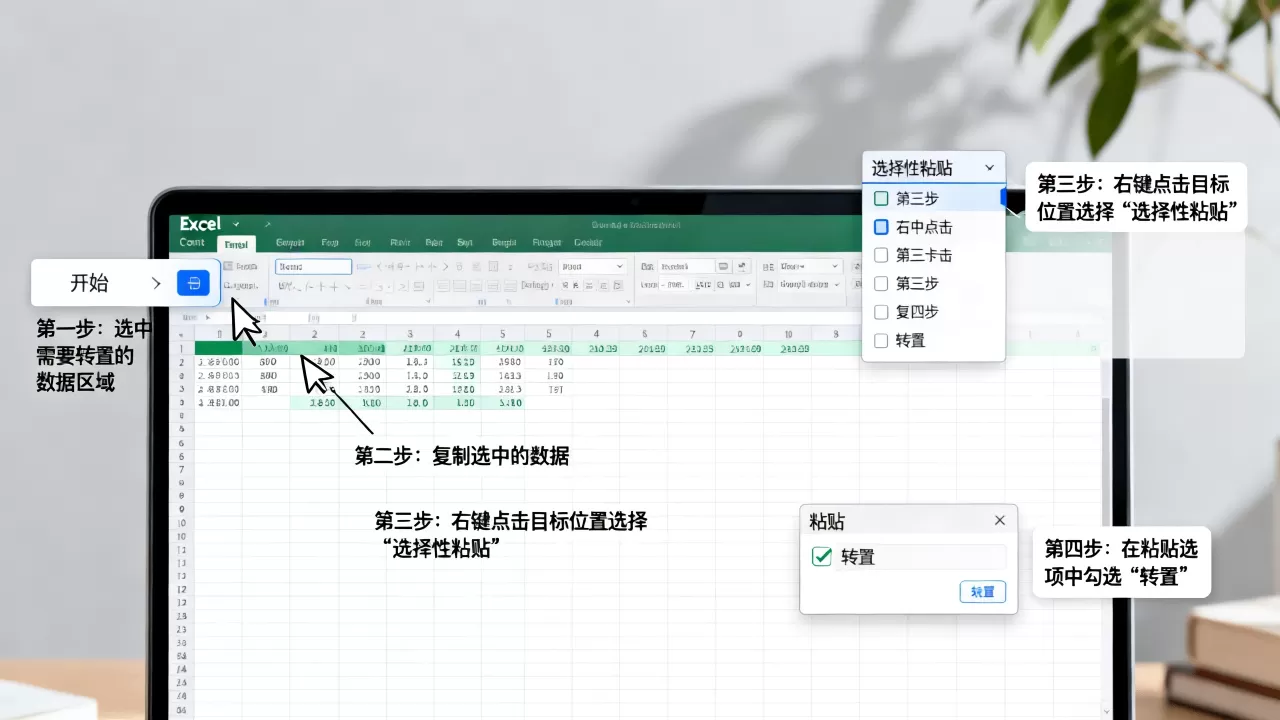Tick the highlighted 第三步 checkbox at list top
The width and height of the screenshot is (1280, 720).
[881, 198]
